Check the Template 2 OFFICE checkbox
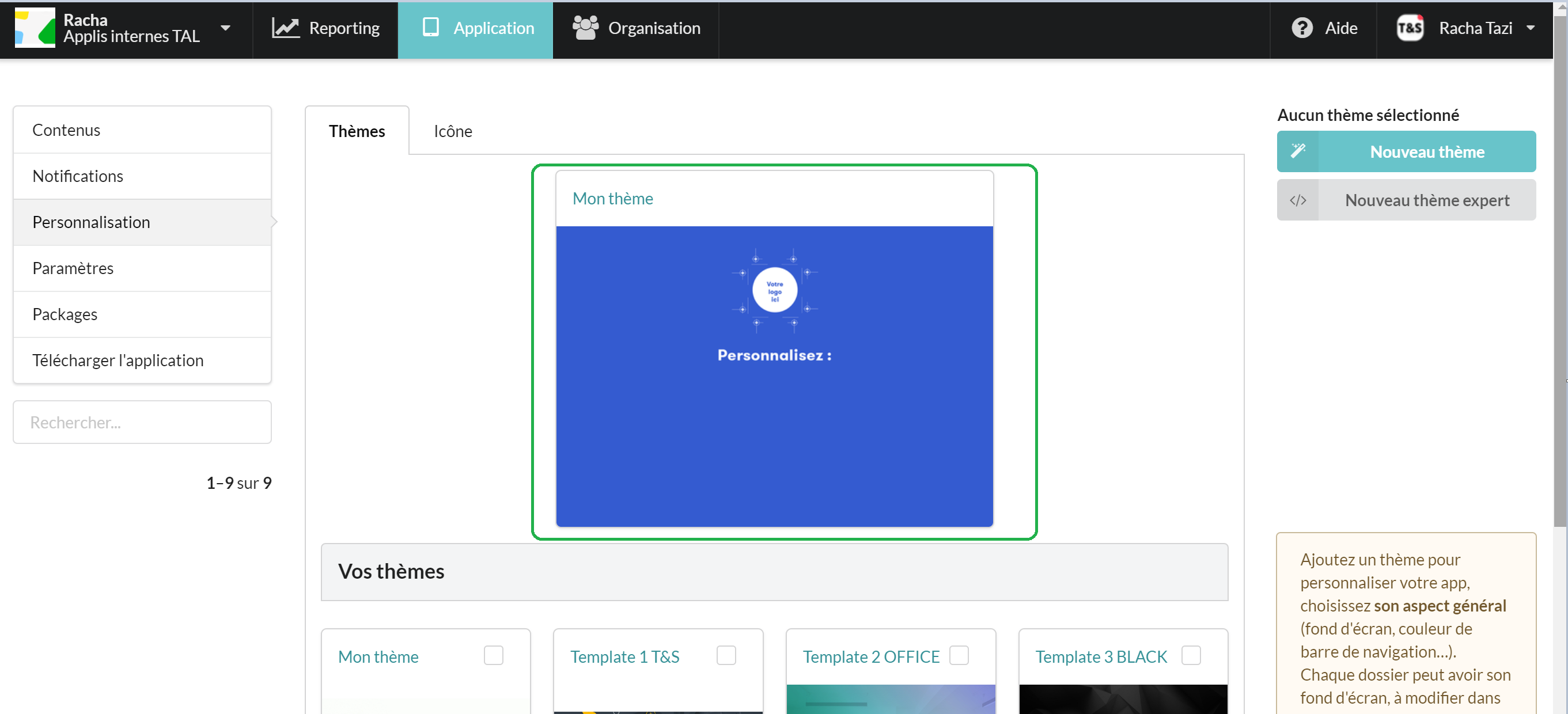The image size is (1568, 714). click(959, 655)
